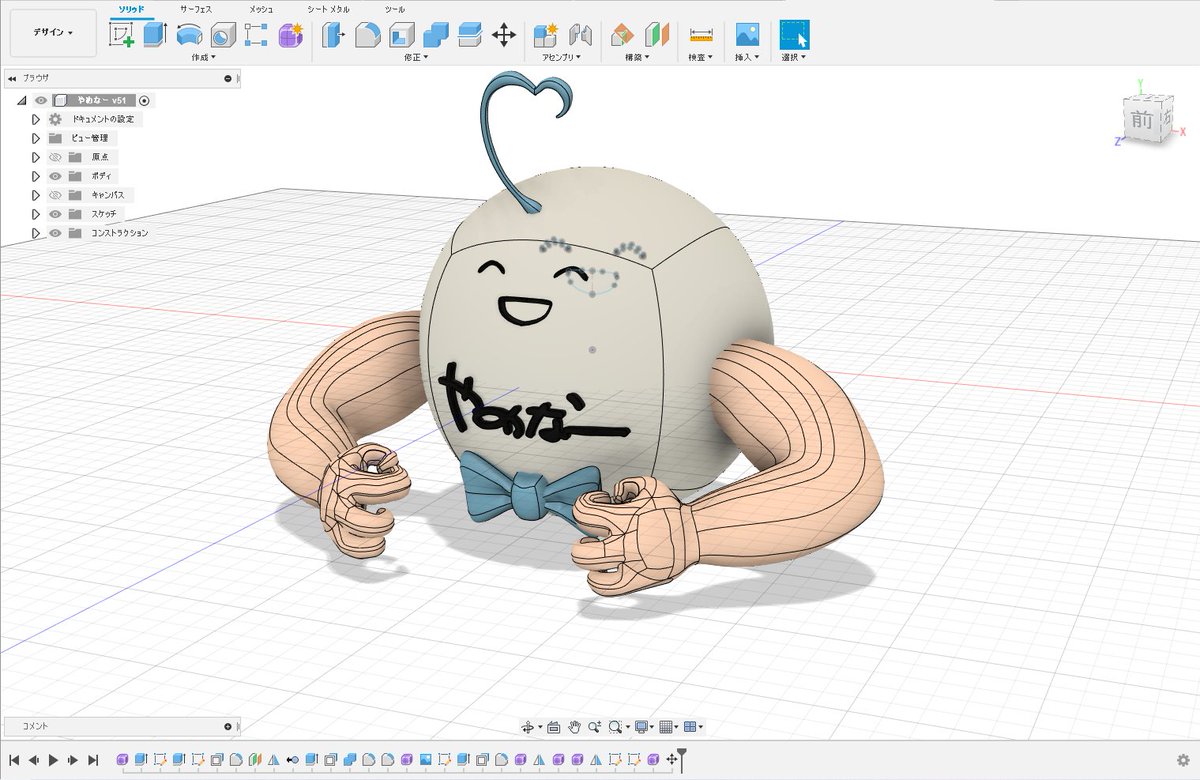Step timeline one feature back

pos(35,760)
